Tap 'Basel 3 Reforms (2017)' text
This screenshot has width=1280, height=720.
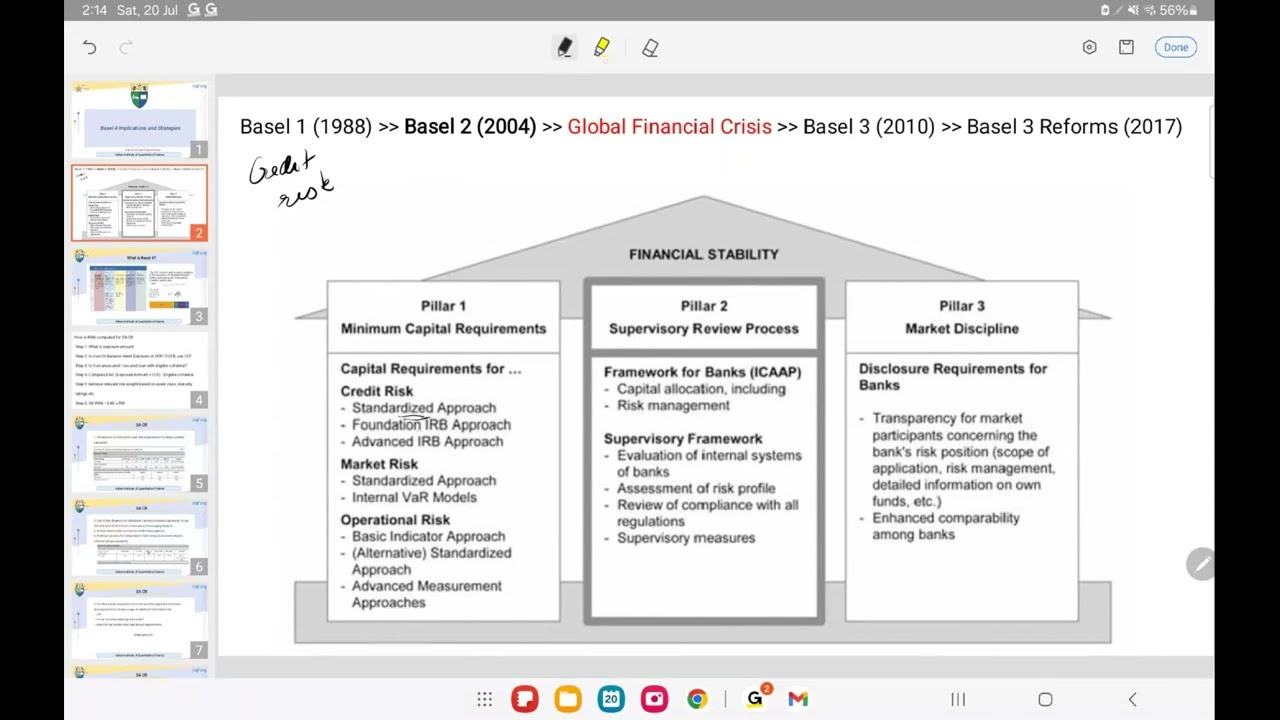coord(1074,127)
